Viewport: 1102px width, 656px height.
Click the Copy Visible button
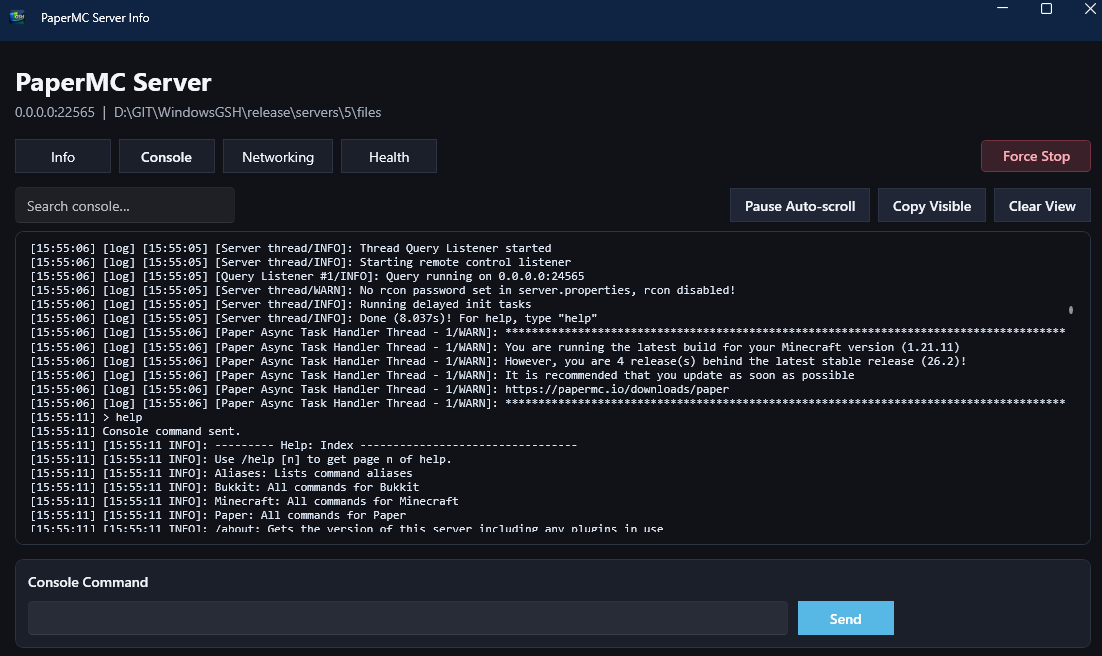coord(931,205)
